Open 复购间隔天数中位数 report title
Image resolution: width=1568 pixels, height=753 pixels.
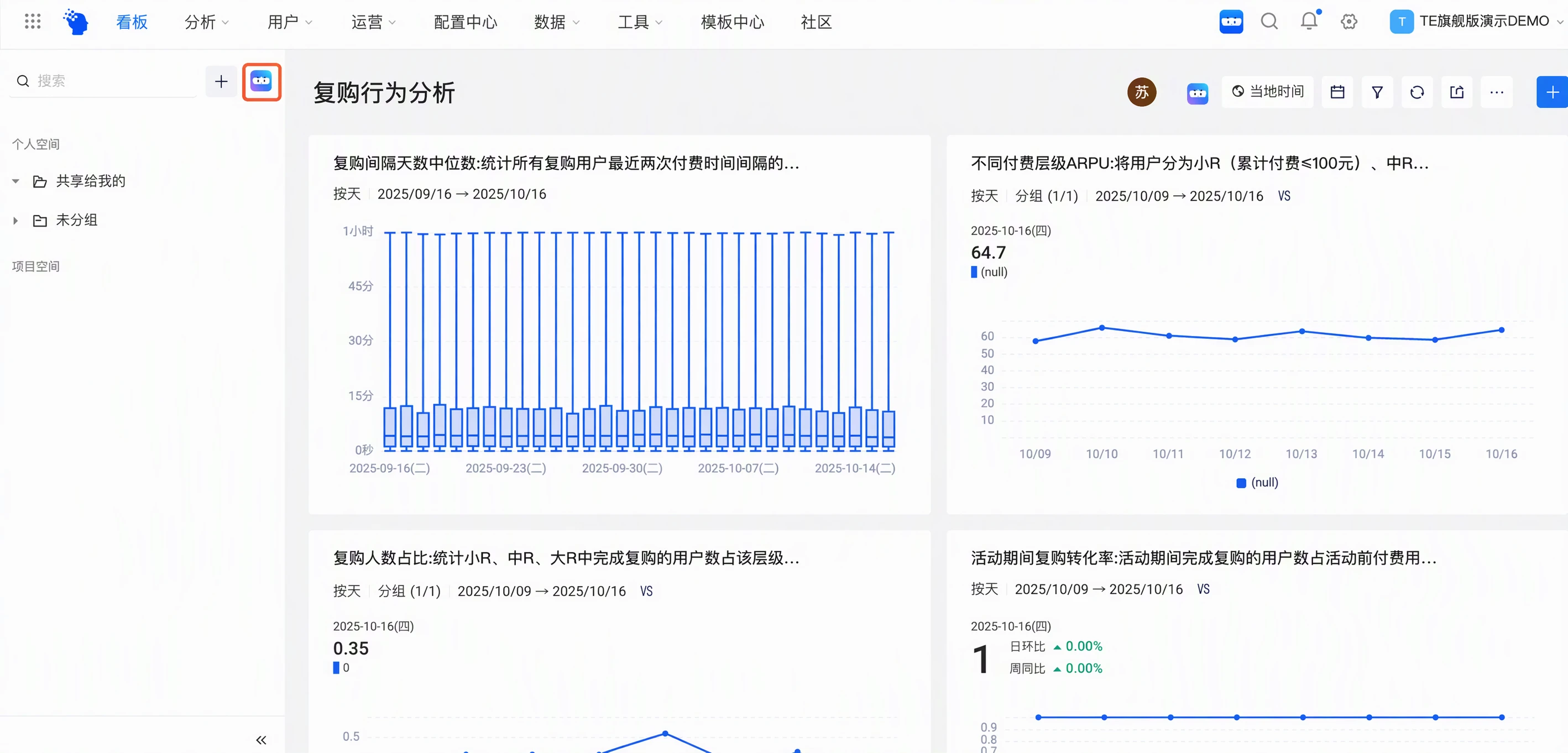tap(566, 163)
